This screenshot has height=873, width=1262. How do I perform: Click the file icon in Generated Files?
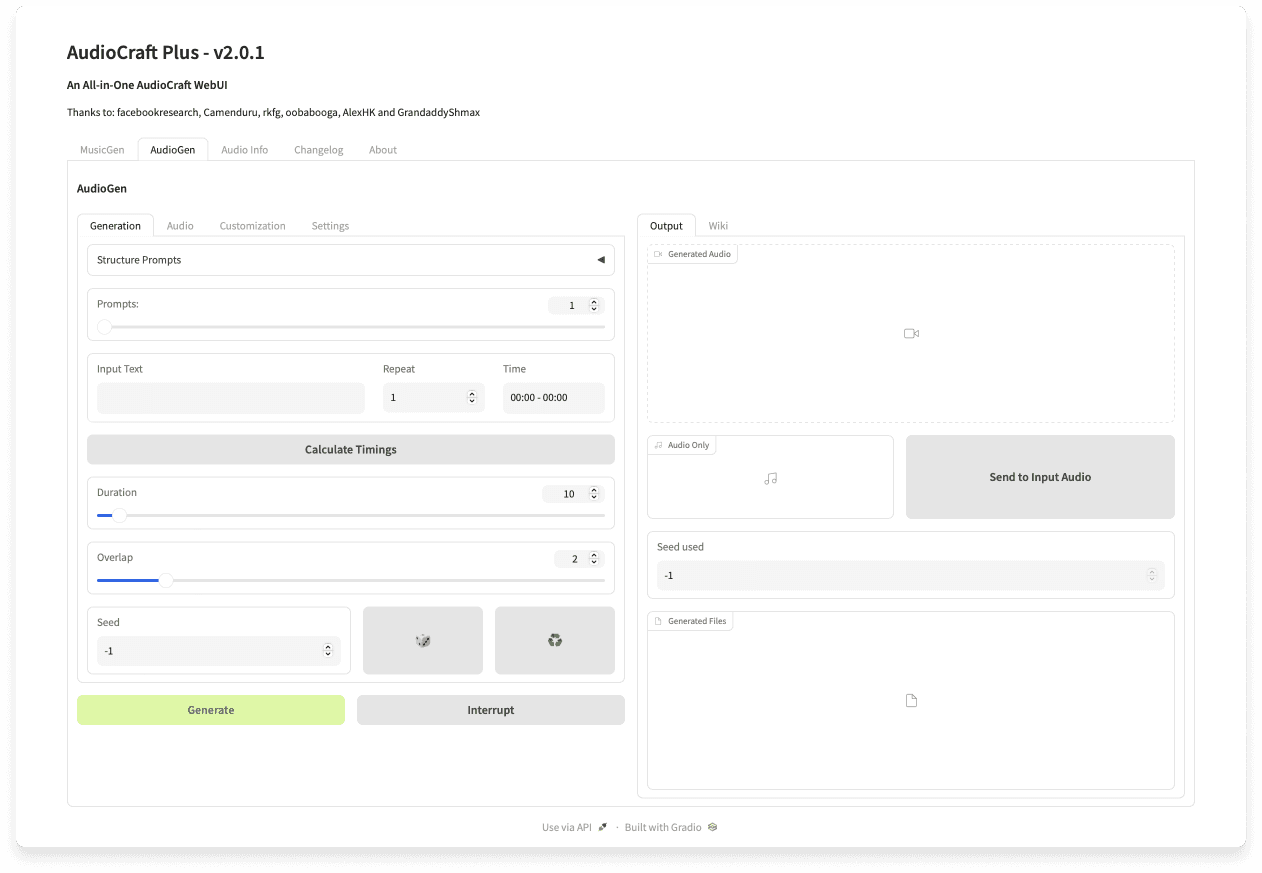point(911,701)
